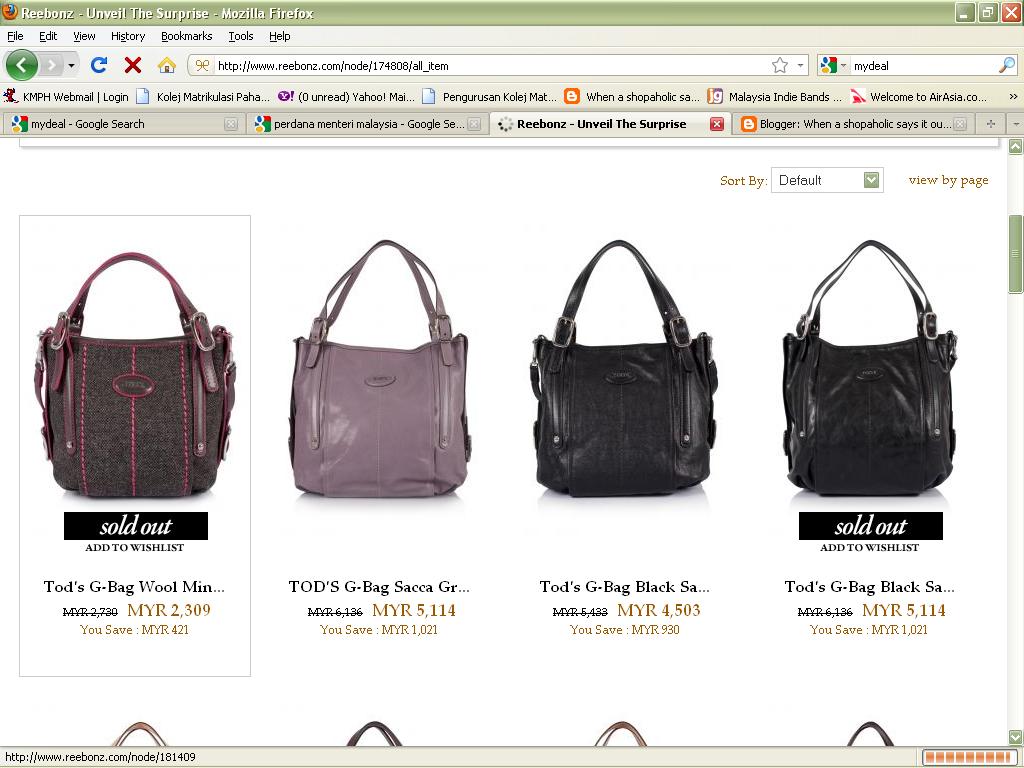This screenshot has width=1024, height=768.
Task: Open the Tools menu
Action: [240, 36]
